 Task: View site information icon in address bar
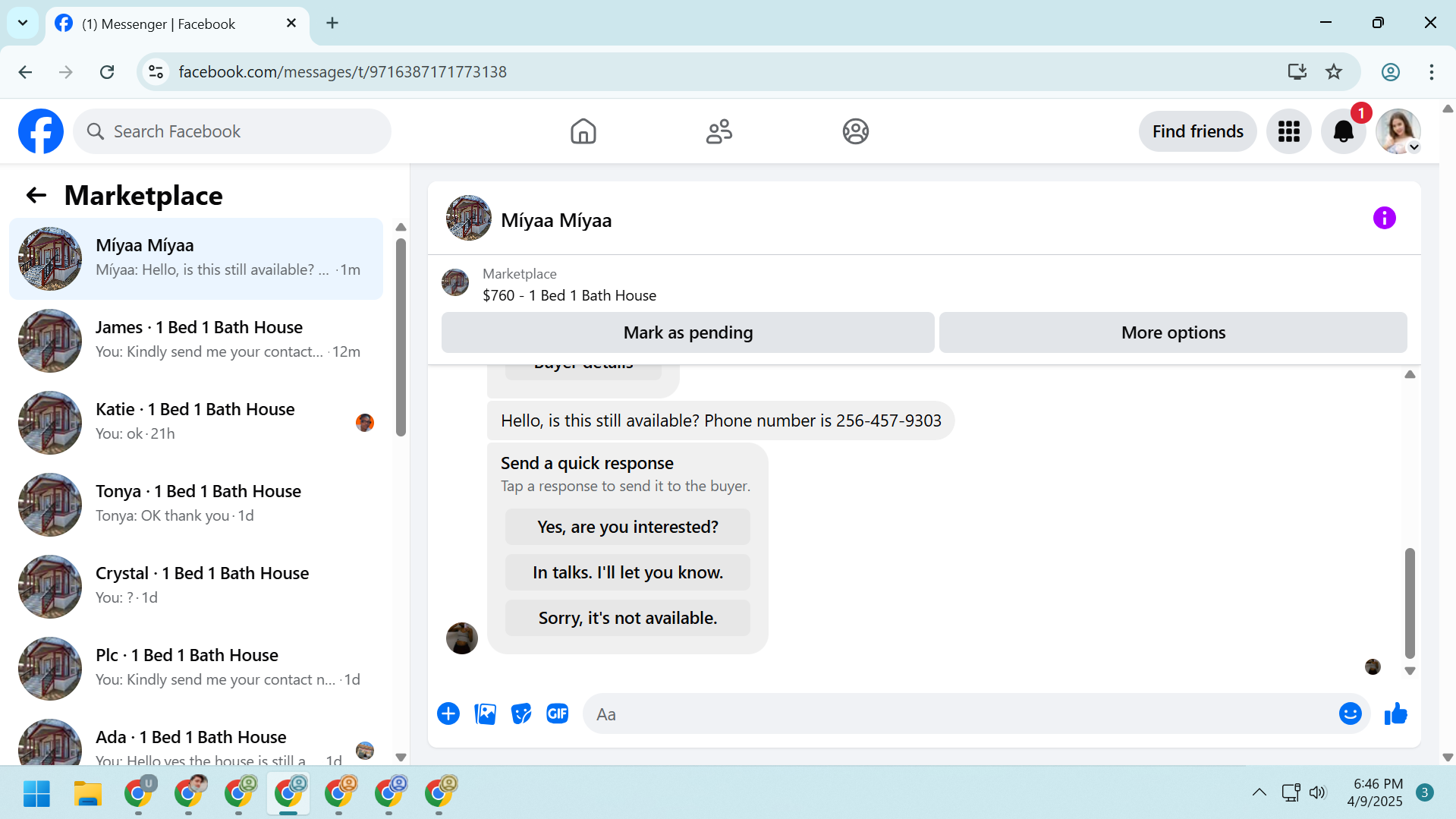(x=156, y=72)
